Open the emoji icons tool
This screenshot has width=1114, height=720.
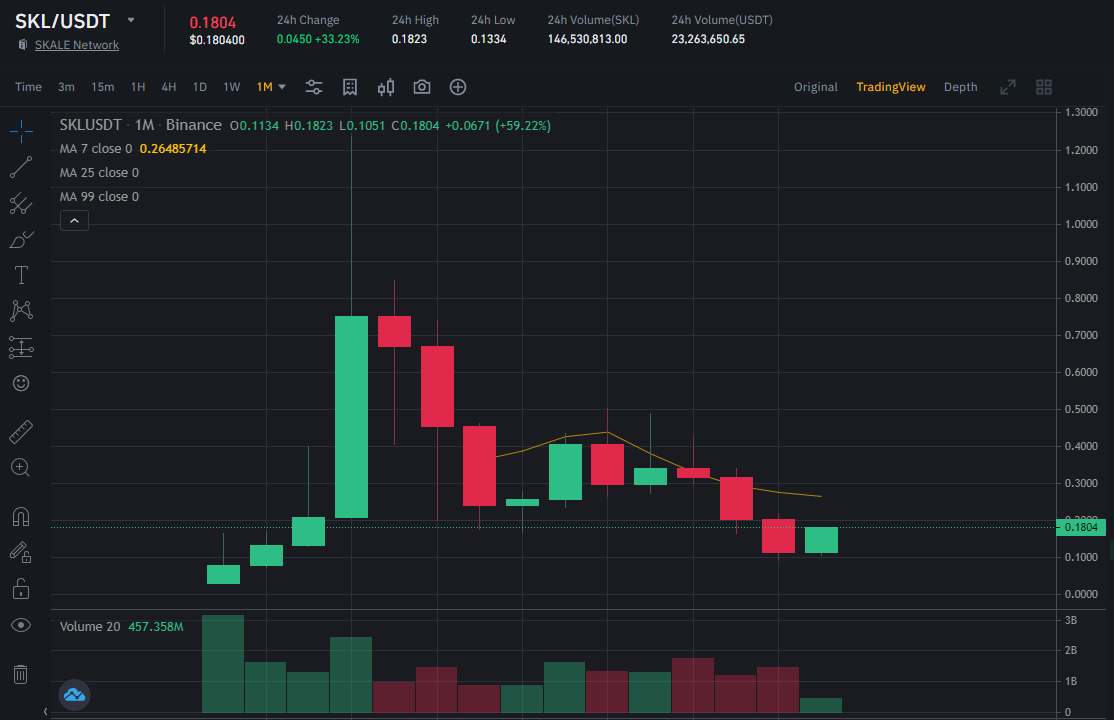click(21, 383)
